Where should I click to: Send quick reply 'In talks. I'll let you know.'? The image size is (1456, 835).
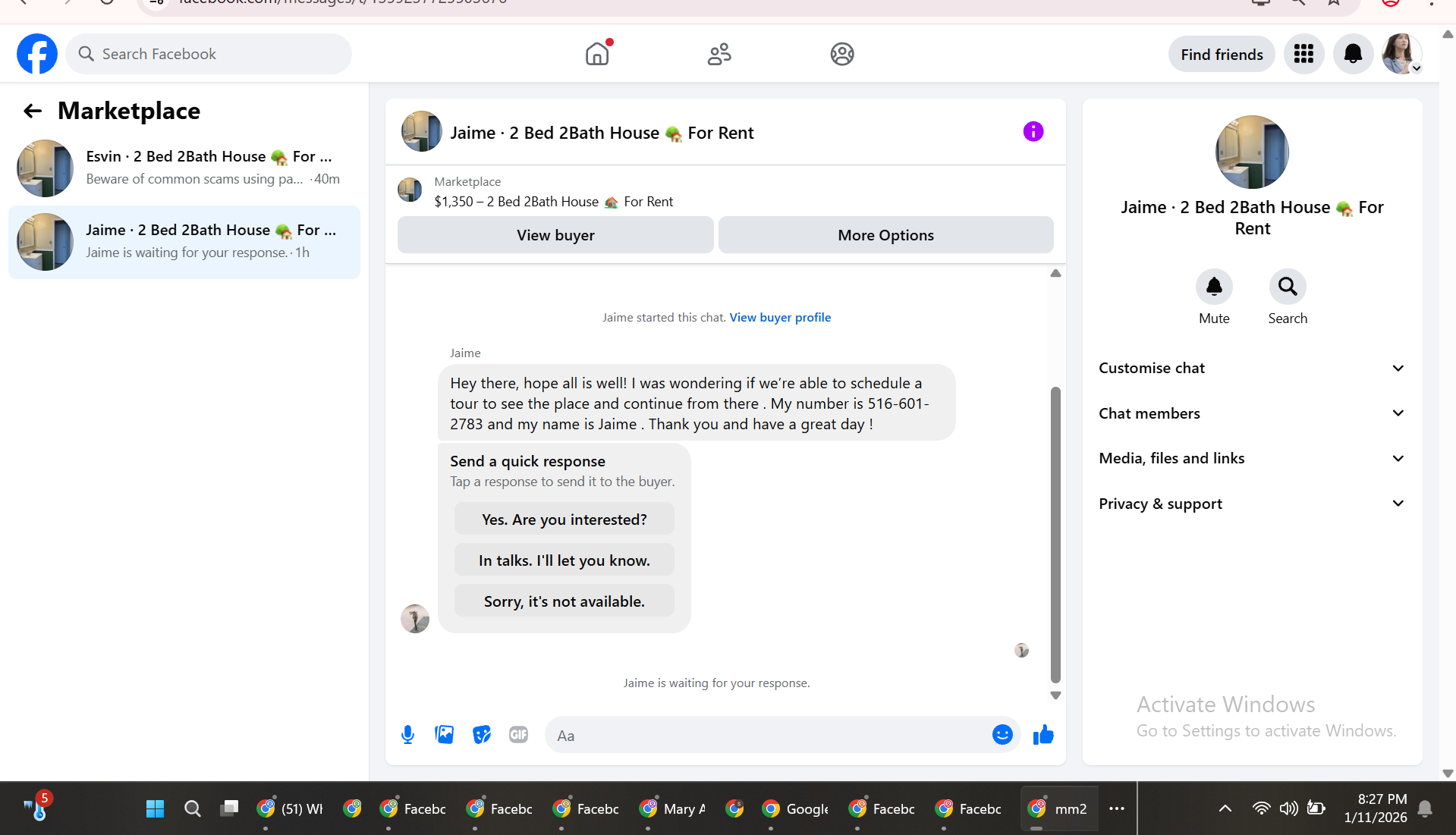click(x=564, y=560)
